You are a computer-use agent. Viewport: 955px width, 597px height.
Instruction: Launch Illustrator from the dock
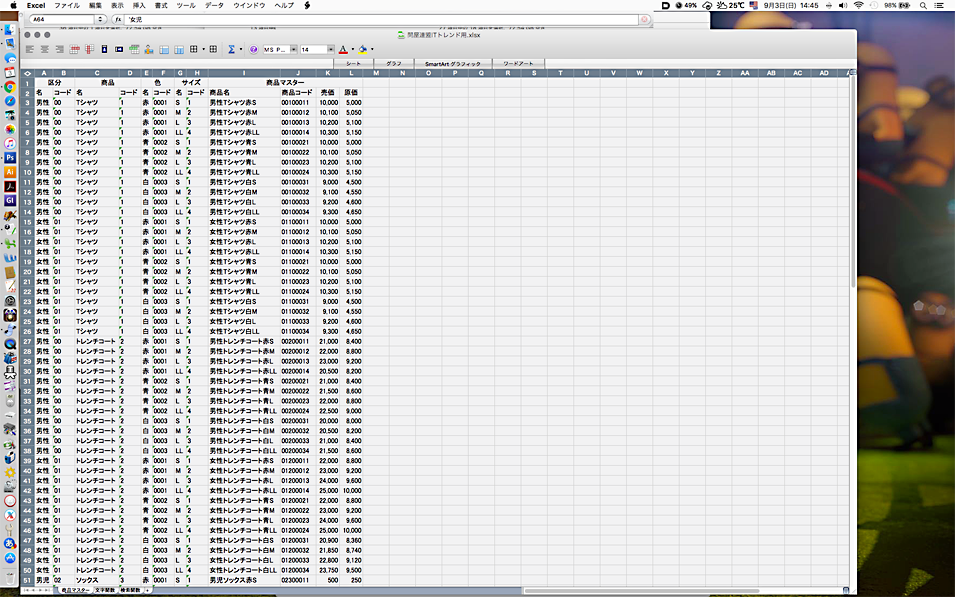tap(10, 172)
